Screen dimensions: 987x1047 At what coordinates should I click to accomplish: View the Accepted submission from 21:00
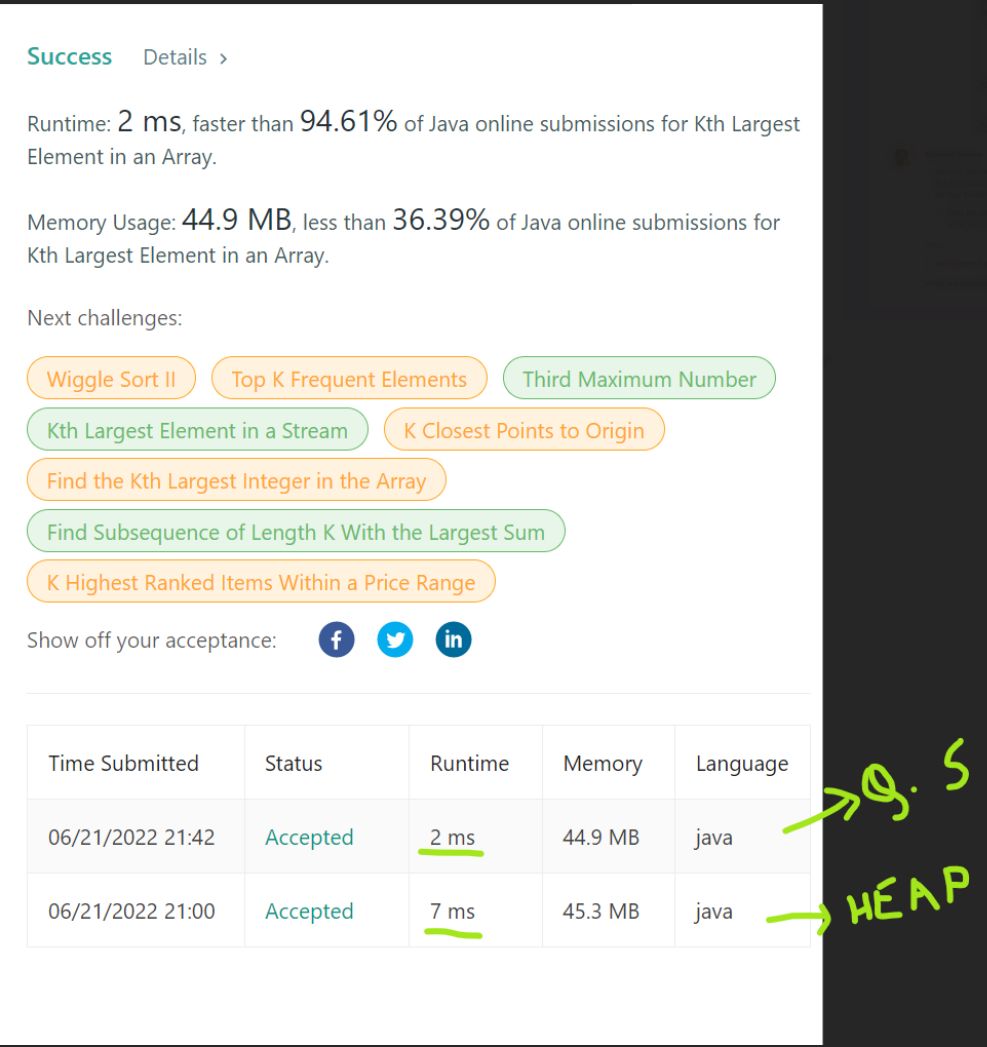[309, 911]
